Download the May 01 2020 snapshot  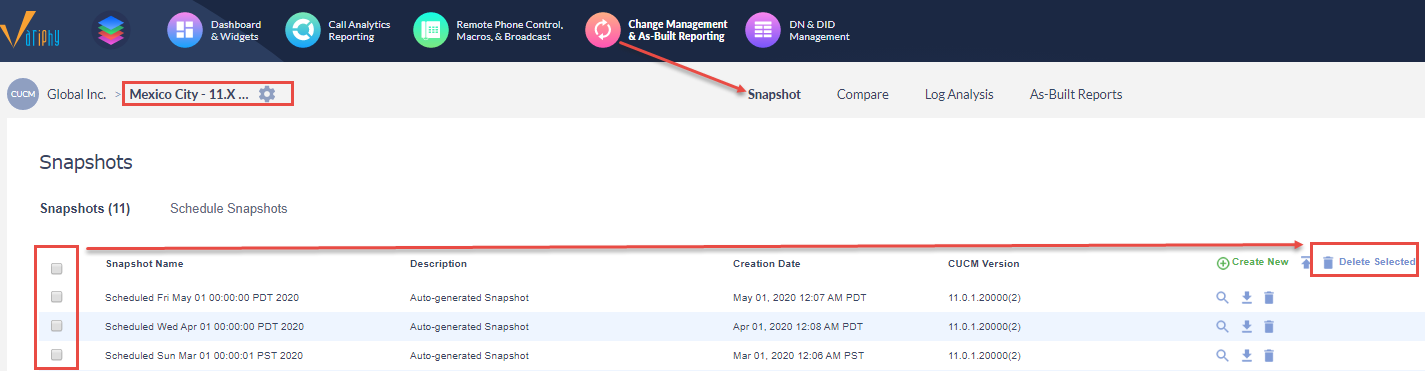(1246, 297)
